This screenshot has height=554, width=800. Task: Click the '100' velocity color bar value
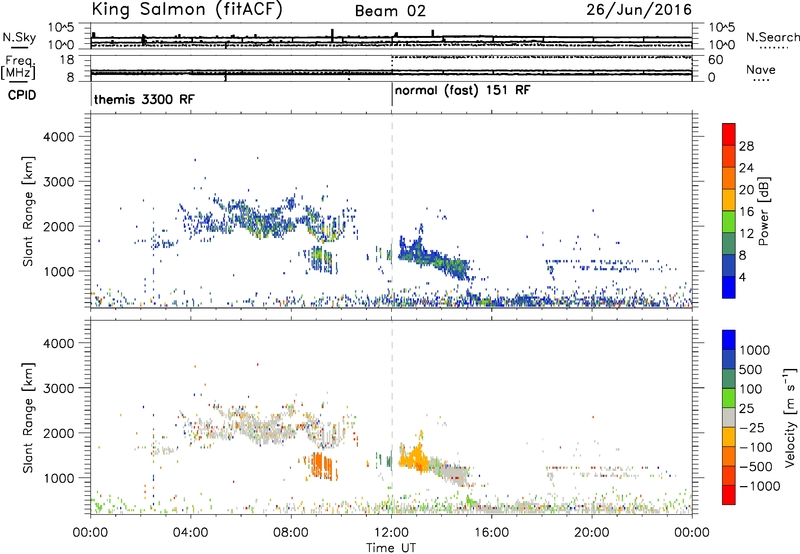coord(751,389)
